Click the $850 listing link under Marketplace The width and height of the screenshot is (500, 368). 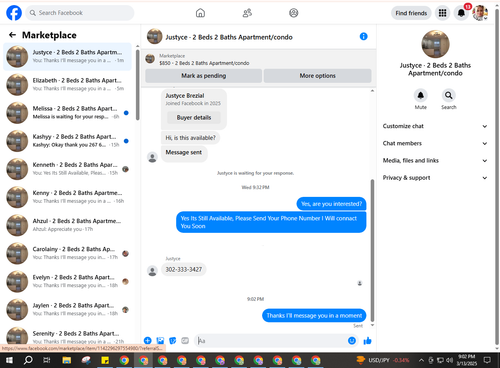tap(204, 63)
